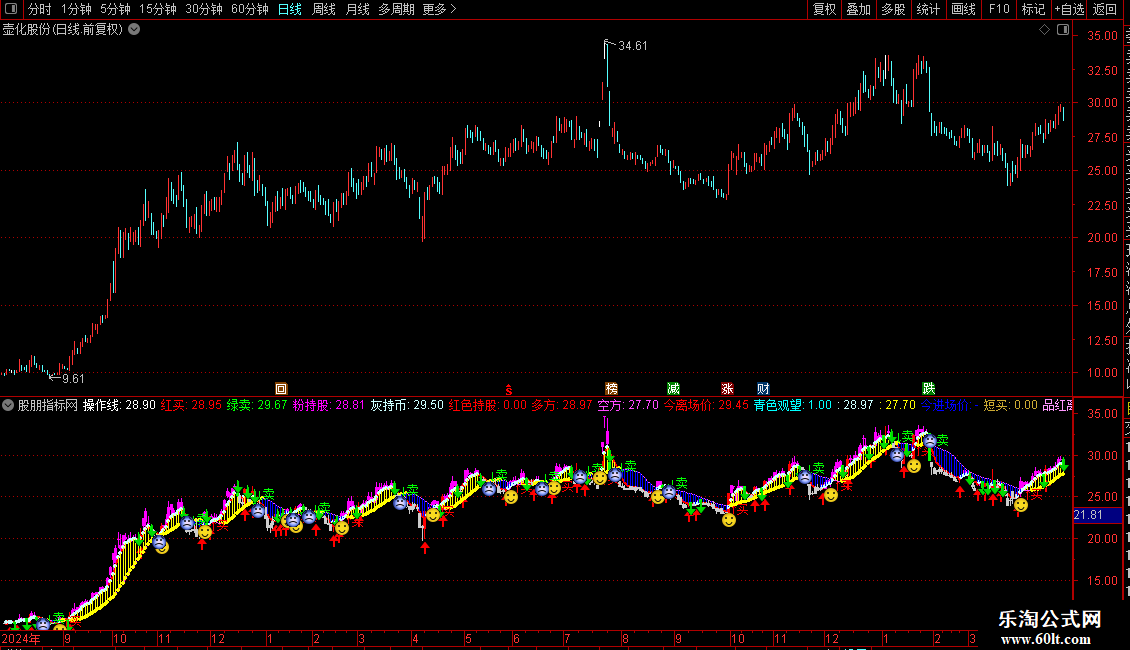Click the 短买: 0.00 indicator value
This screenshot has width=1130, height=650.
[x=1010, y=405]
